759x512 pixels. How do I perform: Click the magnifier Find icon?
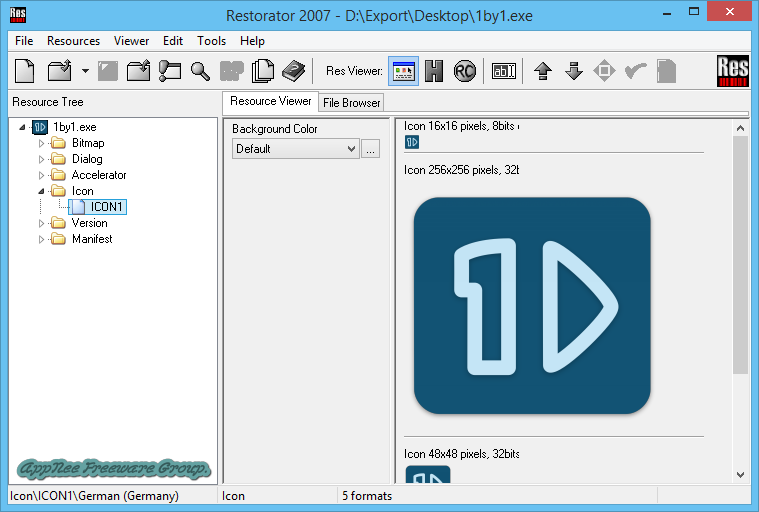(200, 71)
